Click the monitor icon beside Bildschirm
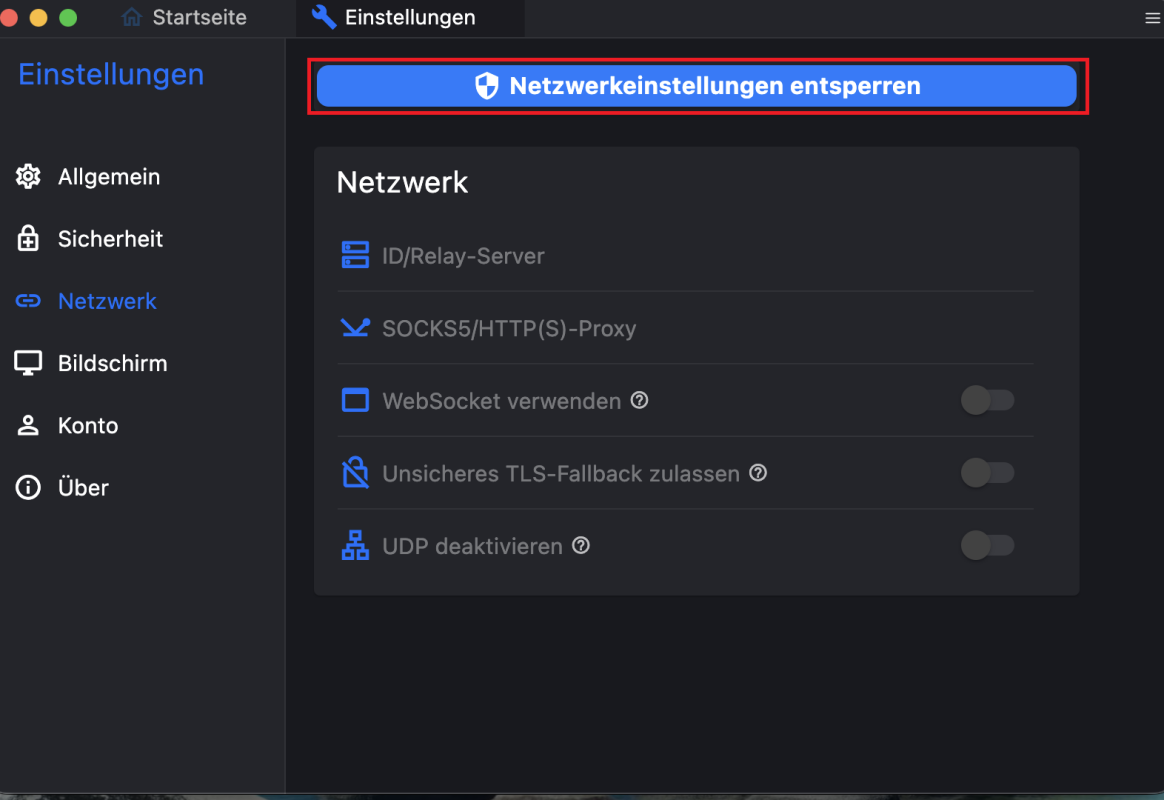 tap(28, 363)
